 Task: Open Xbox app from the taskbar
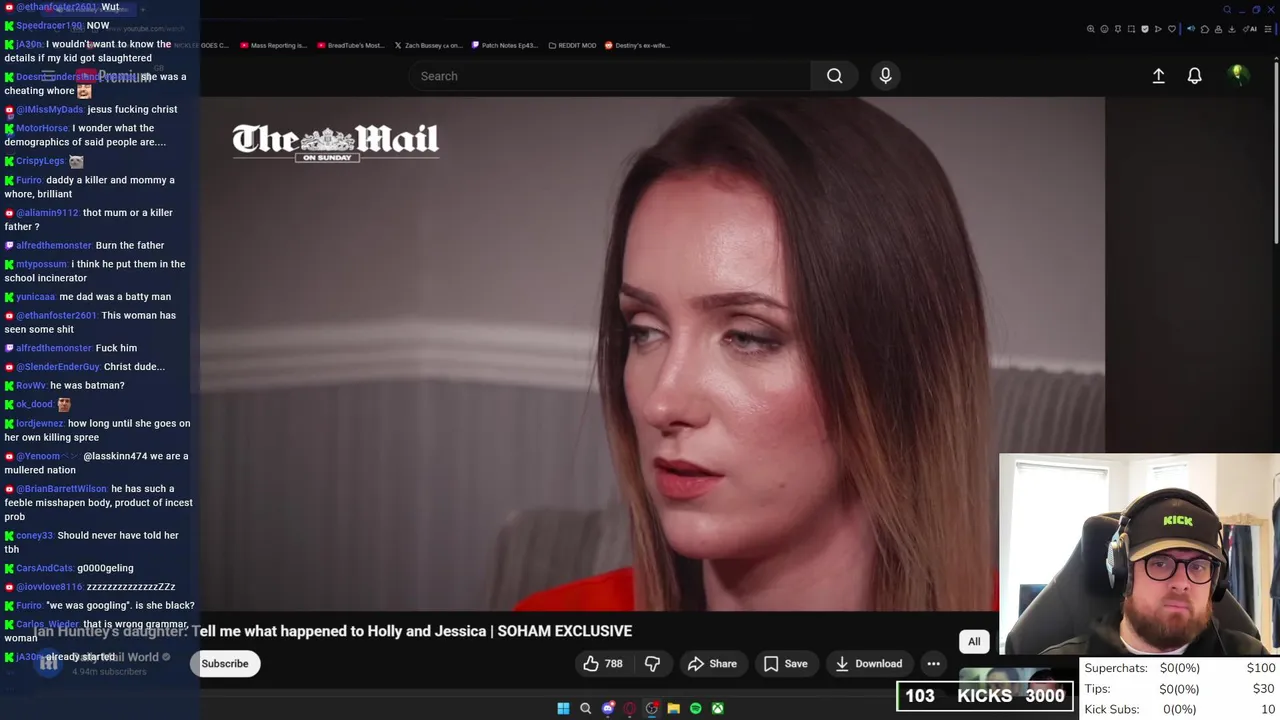click(x=718, y=708)
